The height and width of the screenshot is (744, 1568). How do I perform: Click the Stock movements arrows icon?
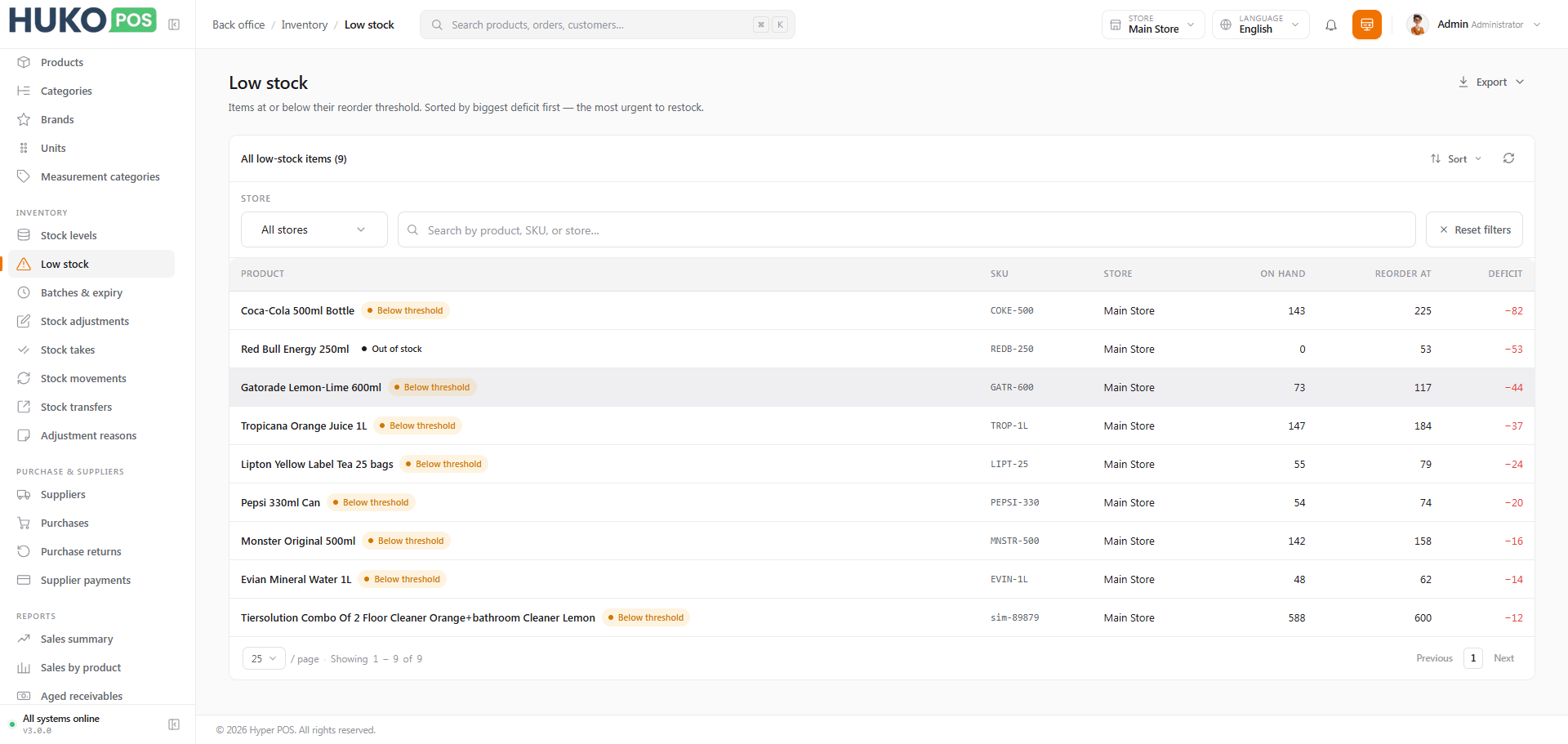pos(24,378)
